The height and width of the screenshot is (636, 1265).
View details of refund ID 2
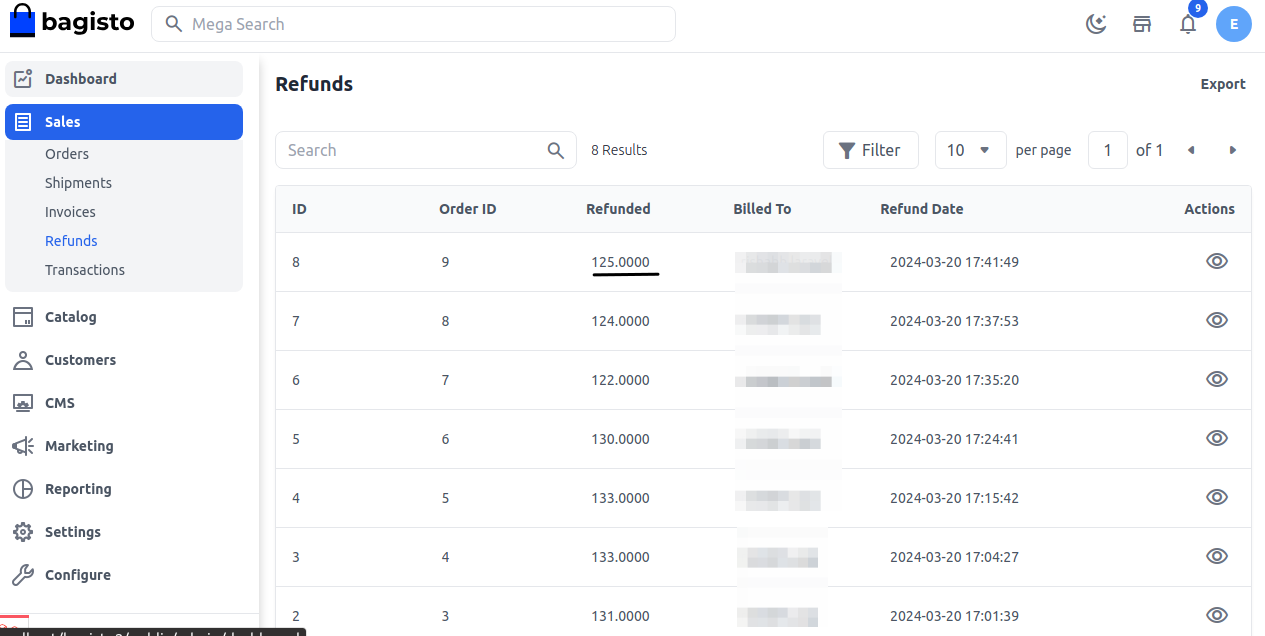(1217, 615)
